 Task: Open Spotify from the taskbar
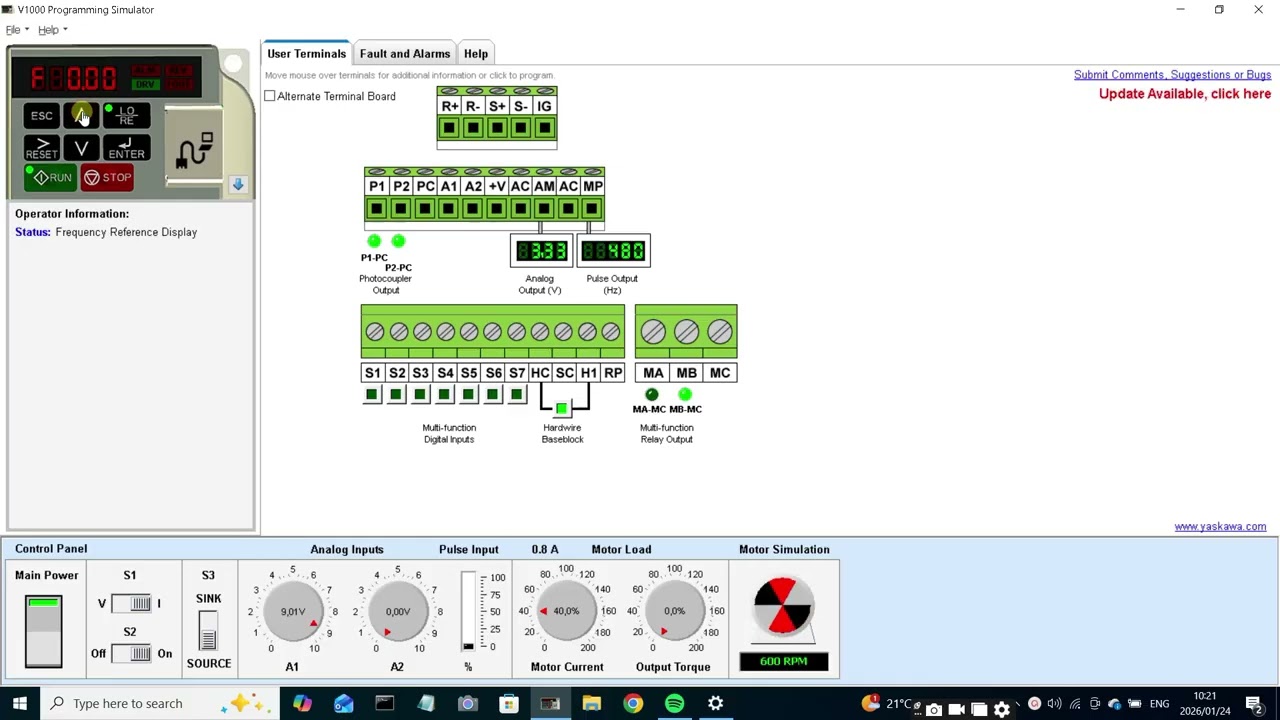[x=674, y=703]
